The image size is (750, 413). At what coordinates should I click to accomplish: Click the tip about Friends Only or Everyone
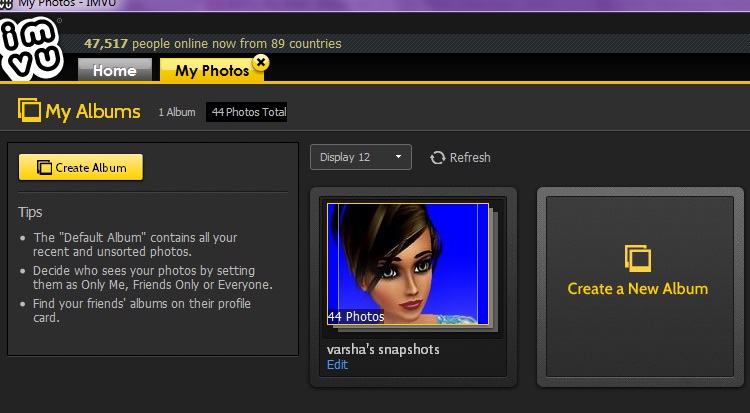tap(153, 278)
